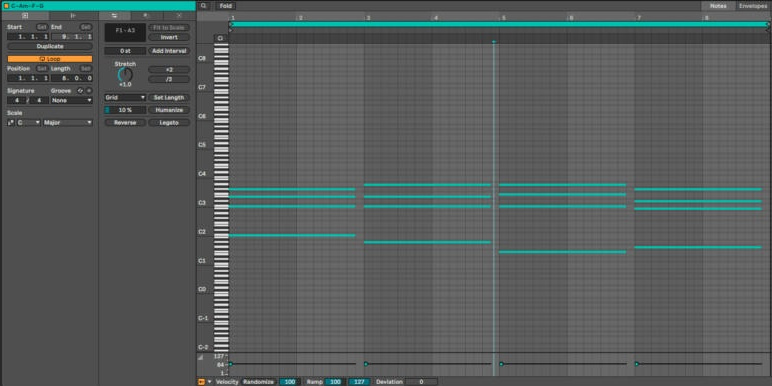
Task: Click the Ramp end value 127
Action: [x=359, y=382]
